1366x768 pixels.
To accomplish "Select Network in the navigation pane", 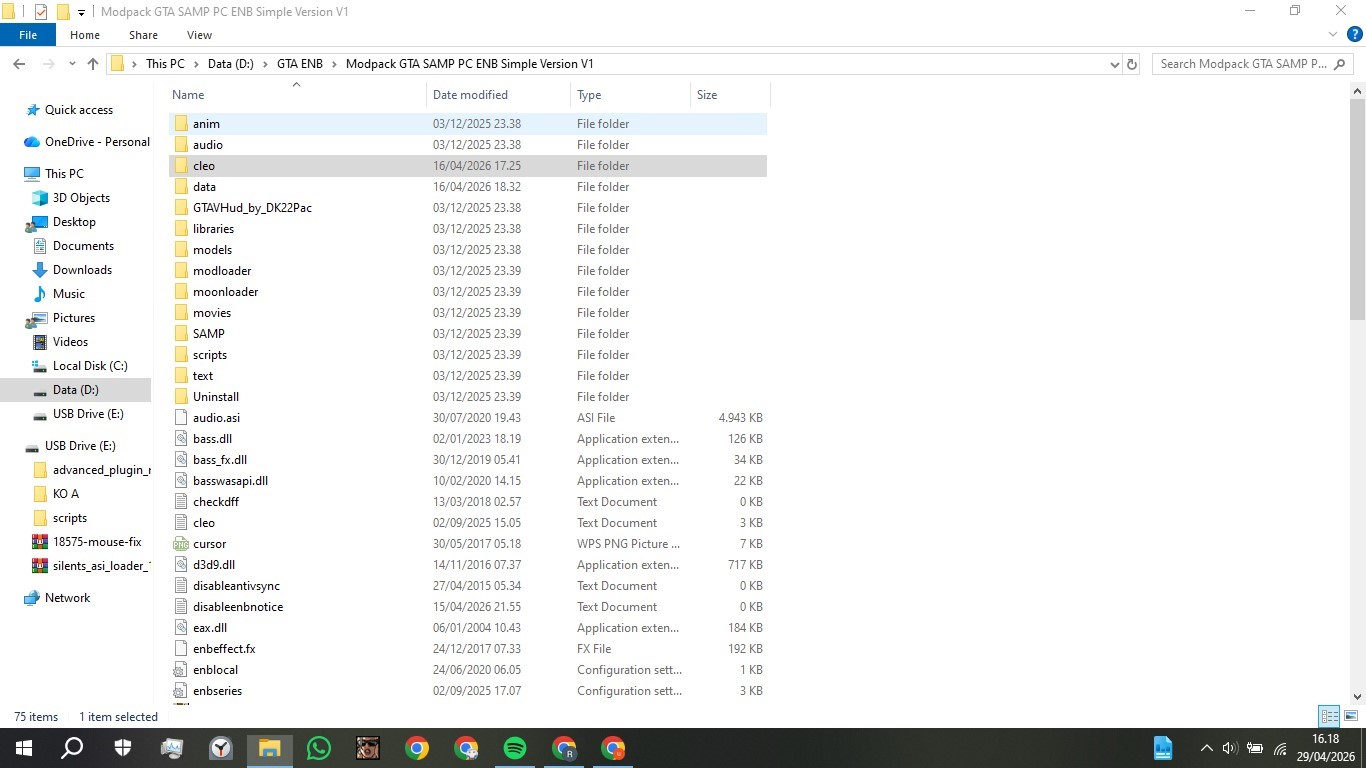I will (67, 598).
